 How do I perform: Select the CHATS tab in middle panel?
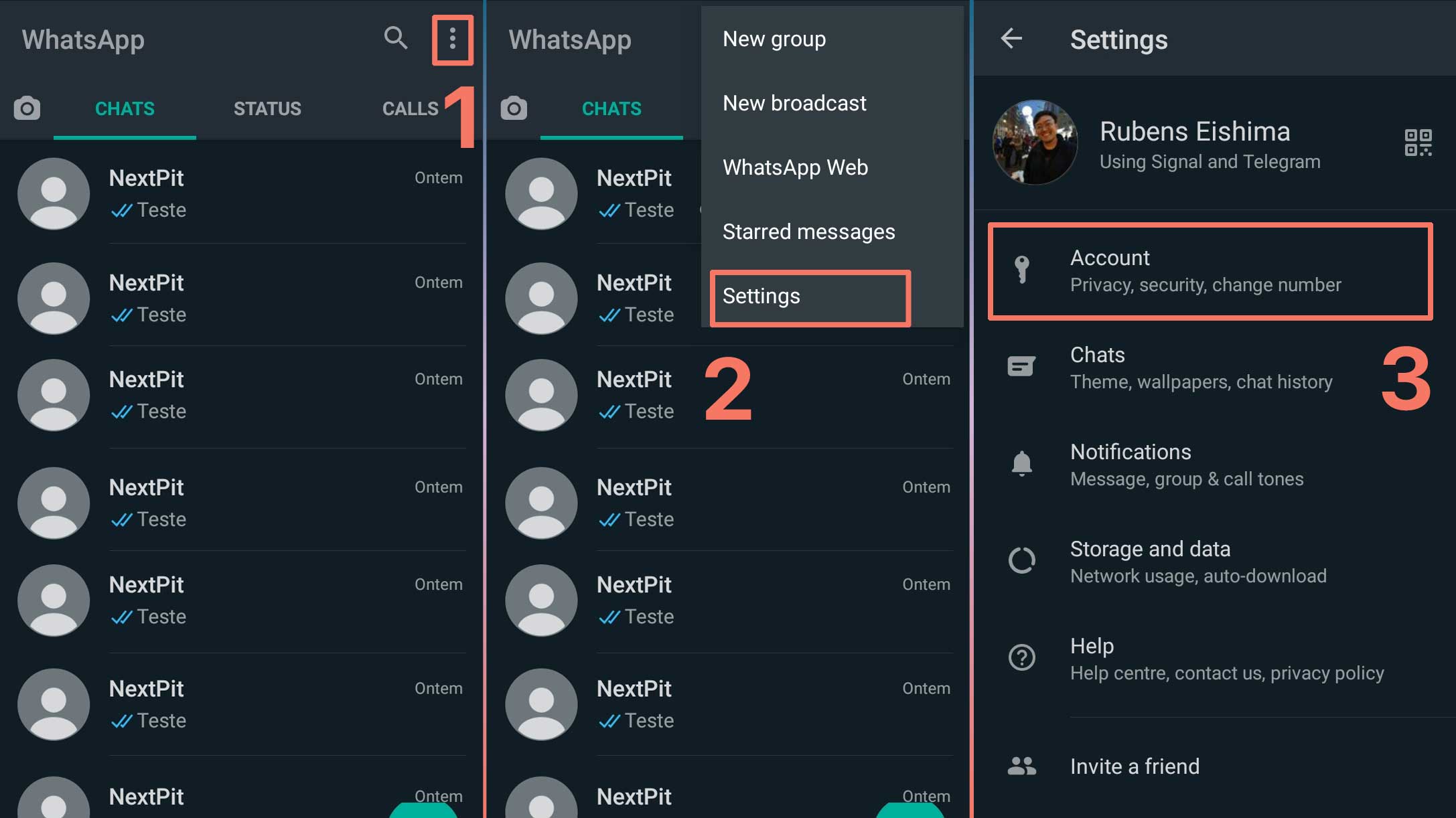611,108
